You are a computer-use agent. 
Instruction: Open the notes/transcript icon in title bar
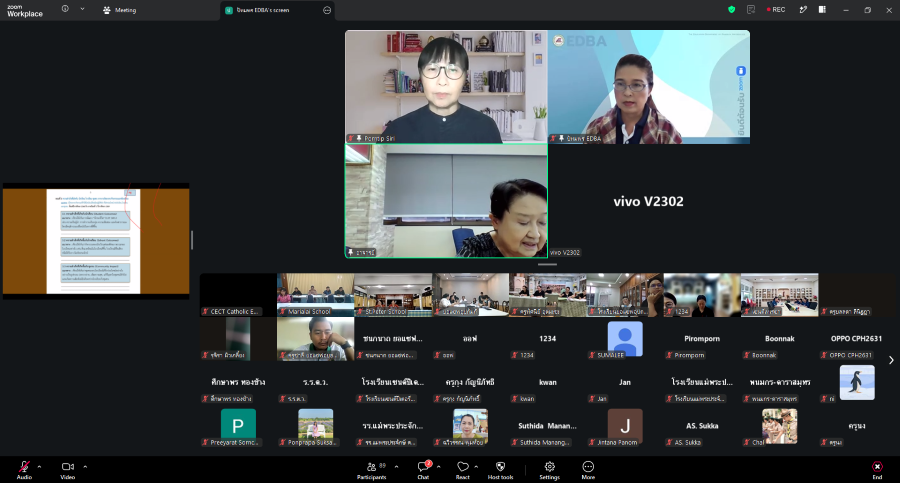point(751,10)
